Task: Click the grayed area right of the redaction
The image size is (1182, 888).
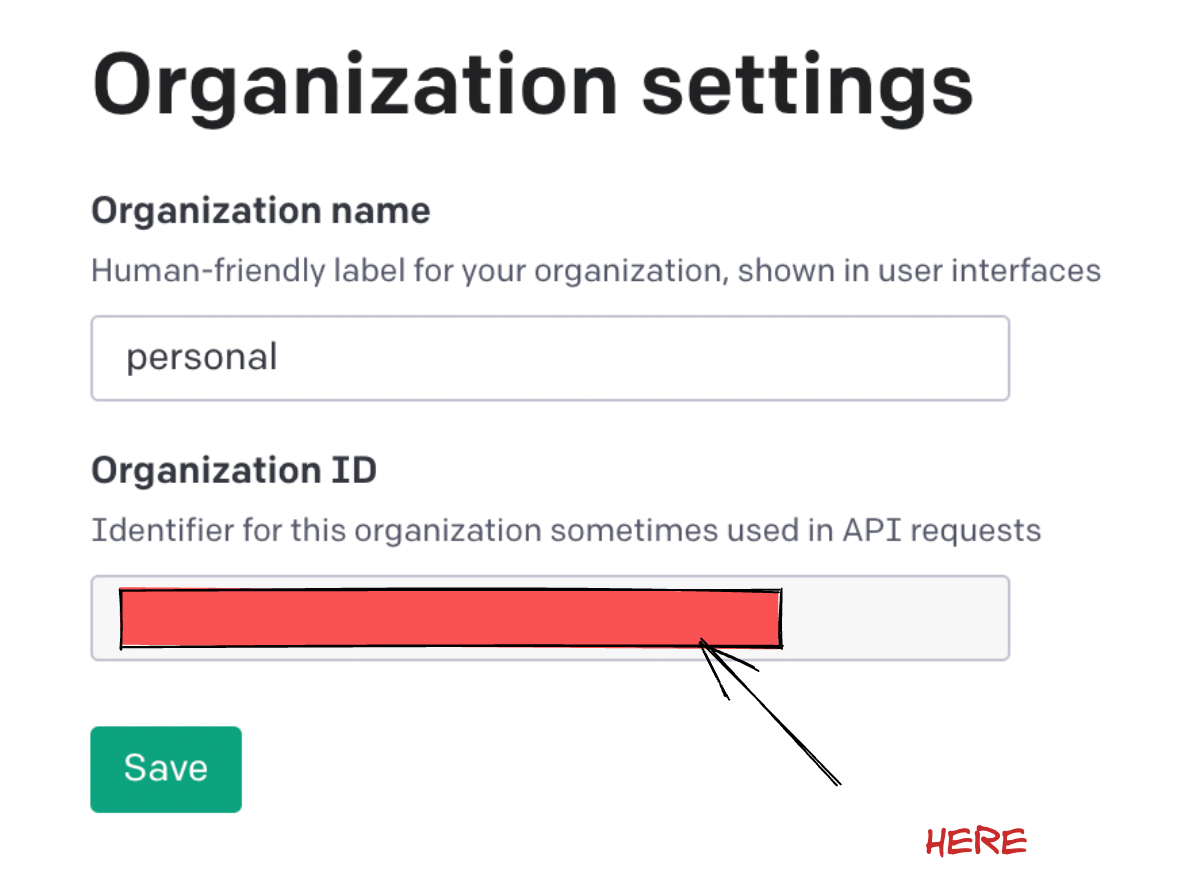Action: [x=895, y=618]
